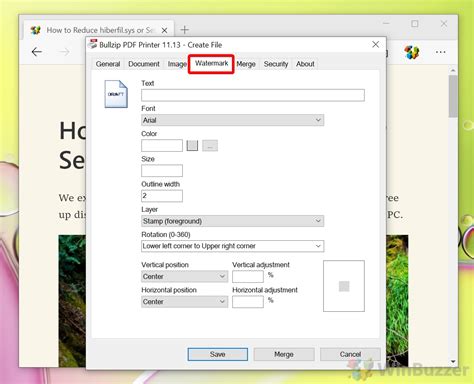Click the Bullzip printer icon in title bar
The height and width of the screenshot is (384, 474).
pos(93,44)
